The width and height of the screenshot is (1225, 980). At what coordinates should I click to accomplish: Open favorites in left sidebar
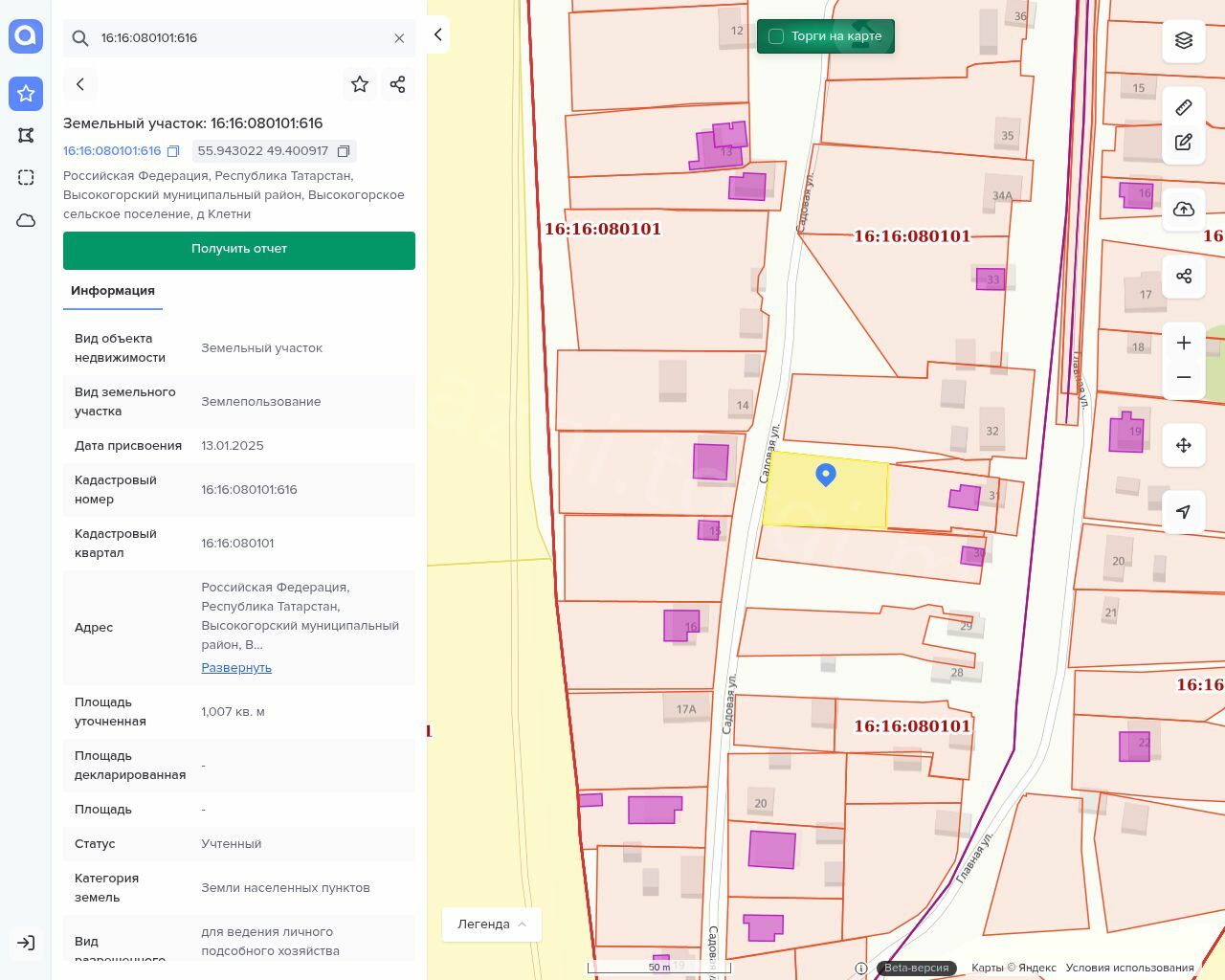click(x=26, y=93)
